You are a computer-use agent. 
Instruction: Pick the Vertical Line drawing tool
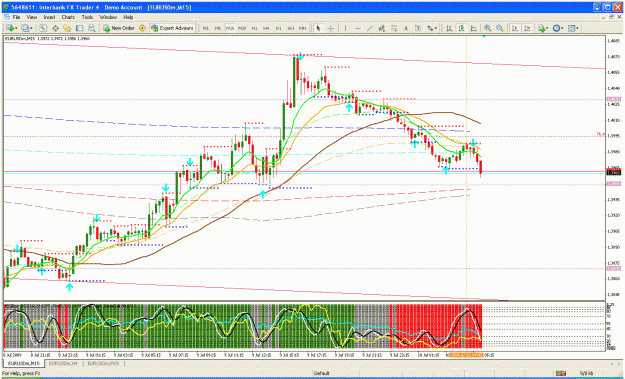(x=345, y=28)
